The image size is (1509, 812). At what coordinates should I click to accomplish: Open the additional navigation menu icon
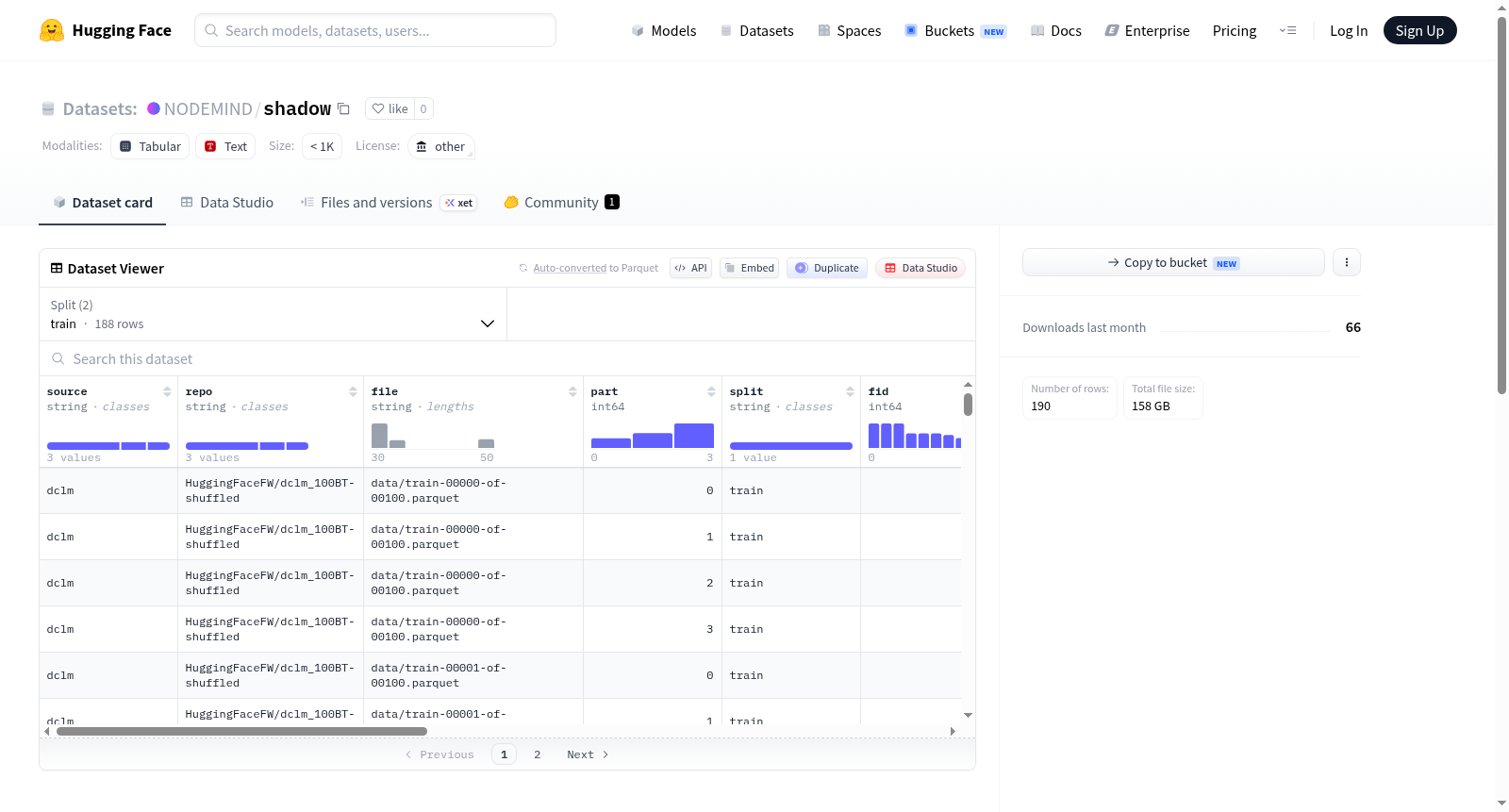pyautogui.click(x=1287, y=30)
